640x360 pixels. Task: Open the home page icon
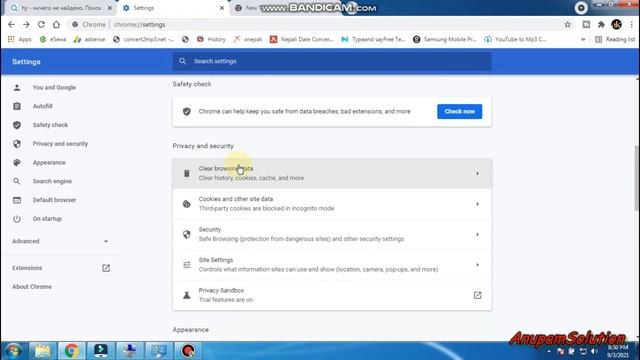(x=56, y=24)
